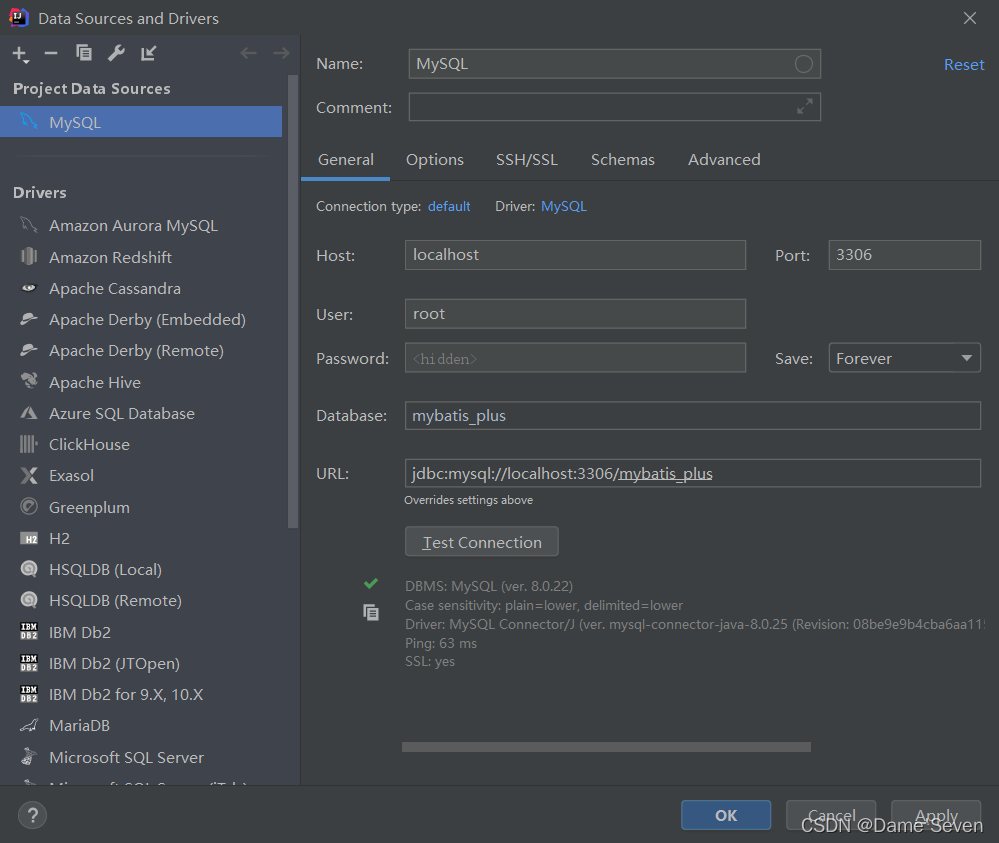Copy test connection result to clipboard

click(x=371, y=612)
